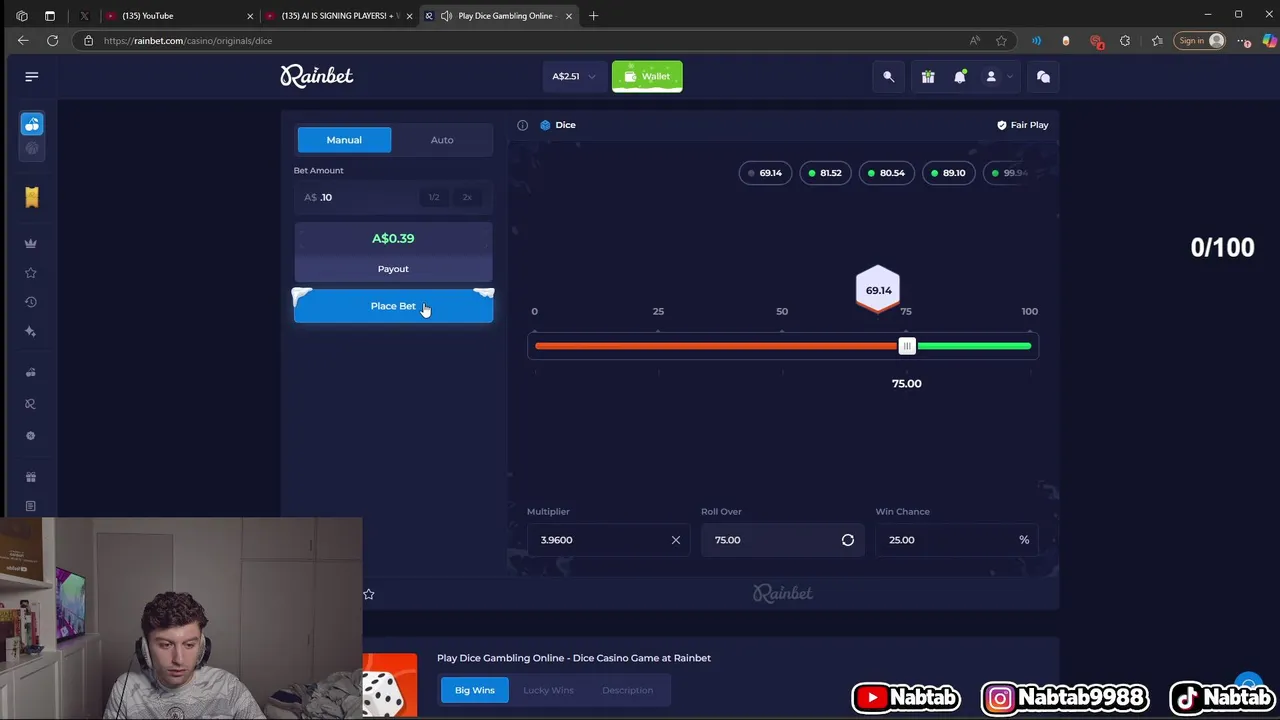
Task: Open the 69.14 roll history chip
Action: pyautogui.click(x=766, y=173)
